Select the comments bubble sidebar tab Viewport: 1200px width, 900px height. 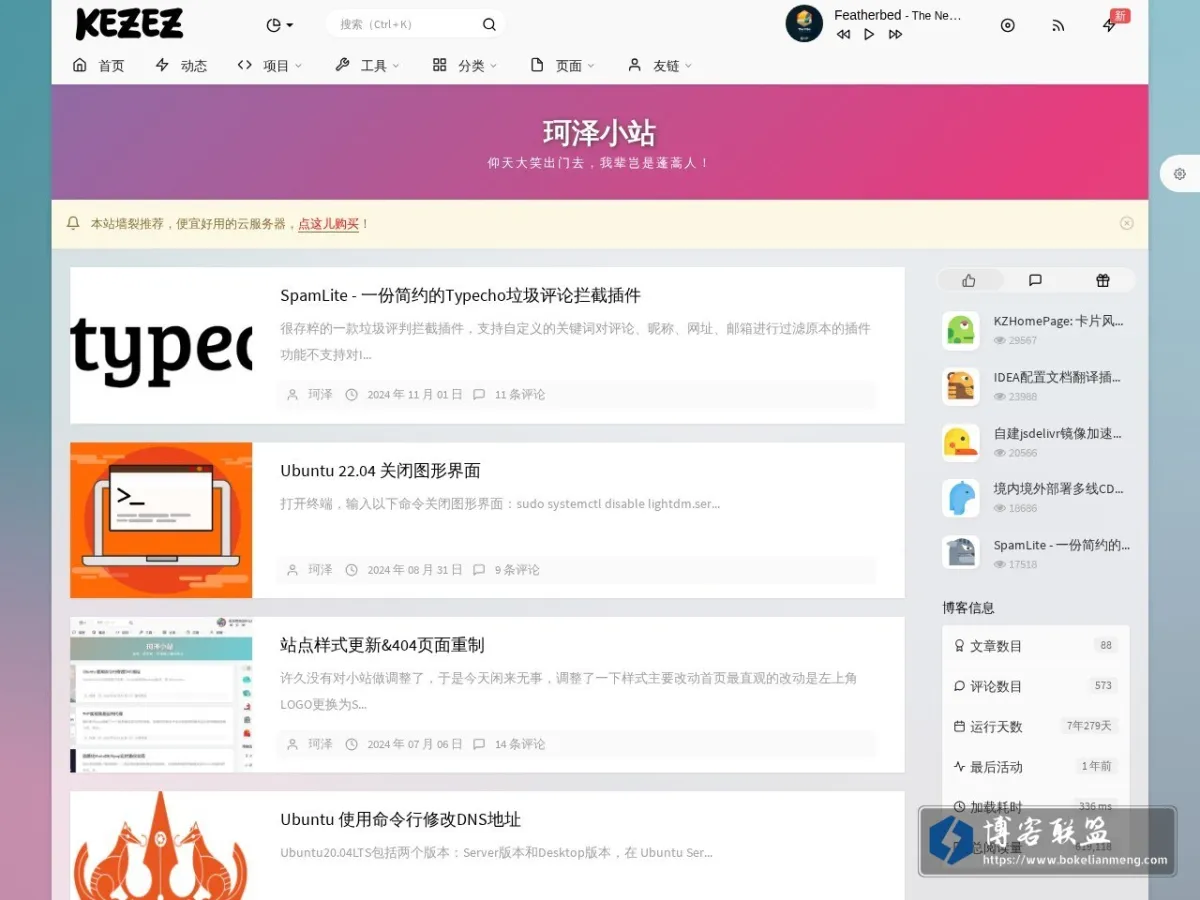(1035, 280)
